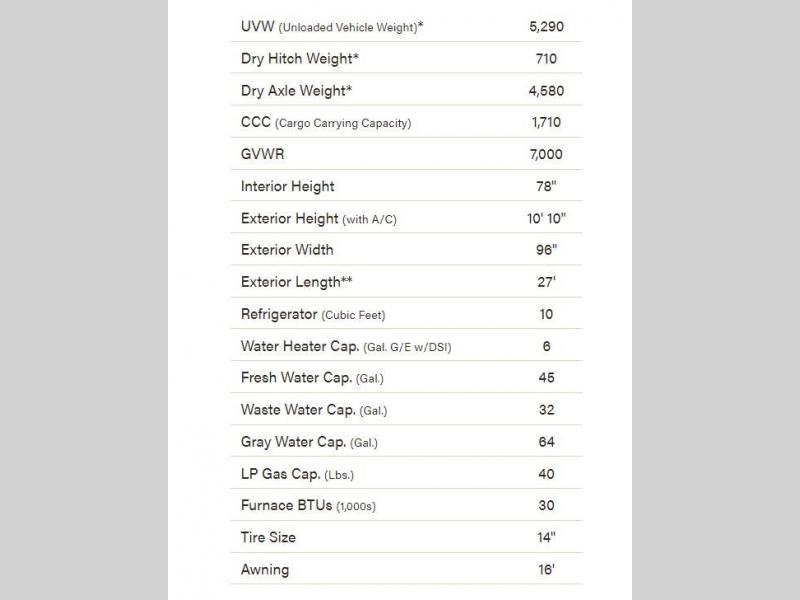Click the Refrigerator Cubic Feet label
The height and width of the screenshot is (600, 800).
[x=313, y=314]
